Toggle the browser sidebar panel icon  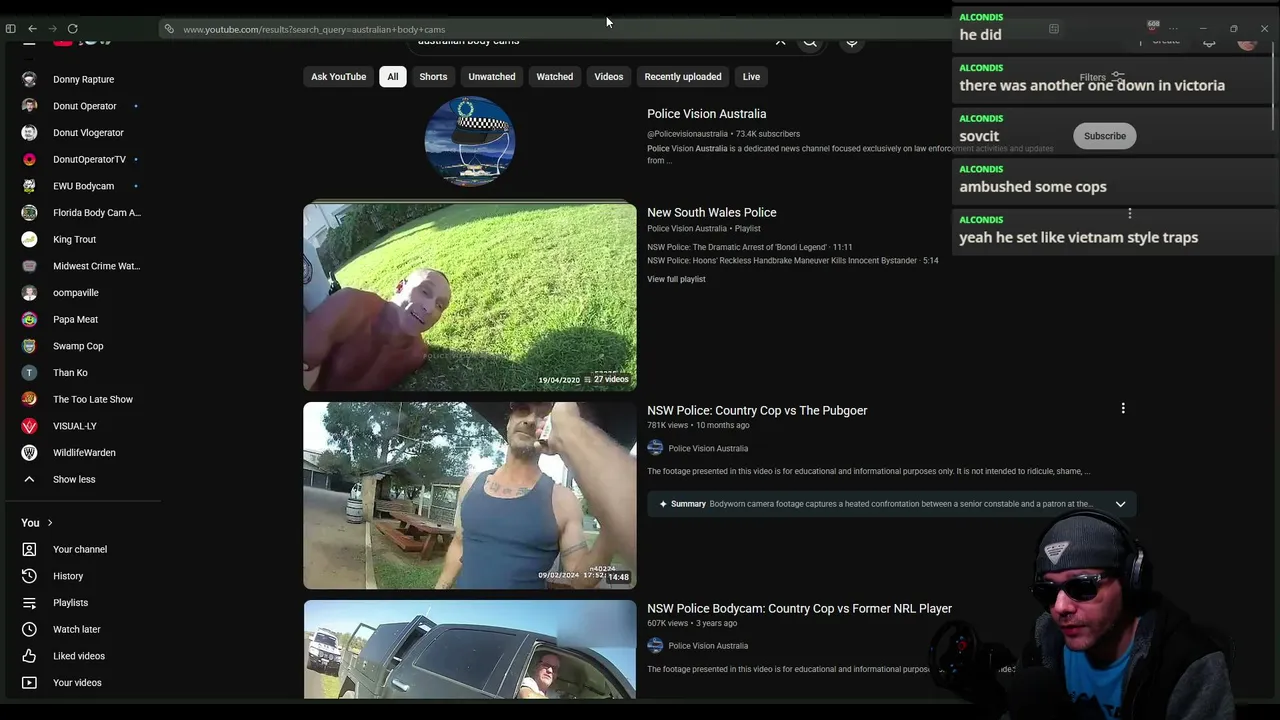pos(11,29)
